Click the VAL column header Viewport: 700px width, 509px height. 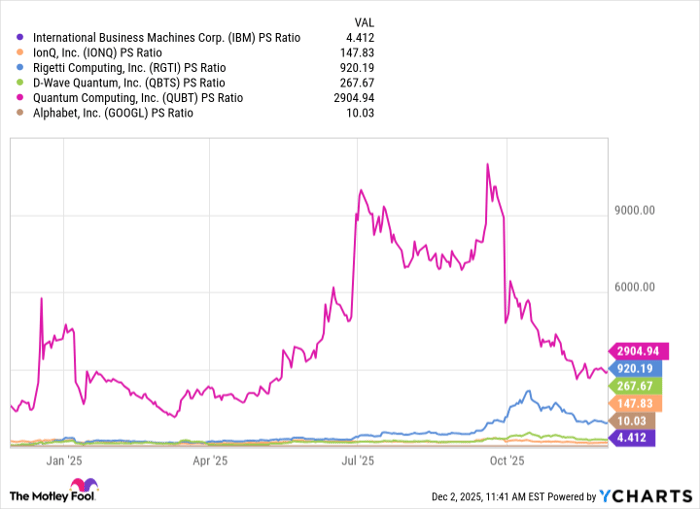click(x=364, y=22)
